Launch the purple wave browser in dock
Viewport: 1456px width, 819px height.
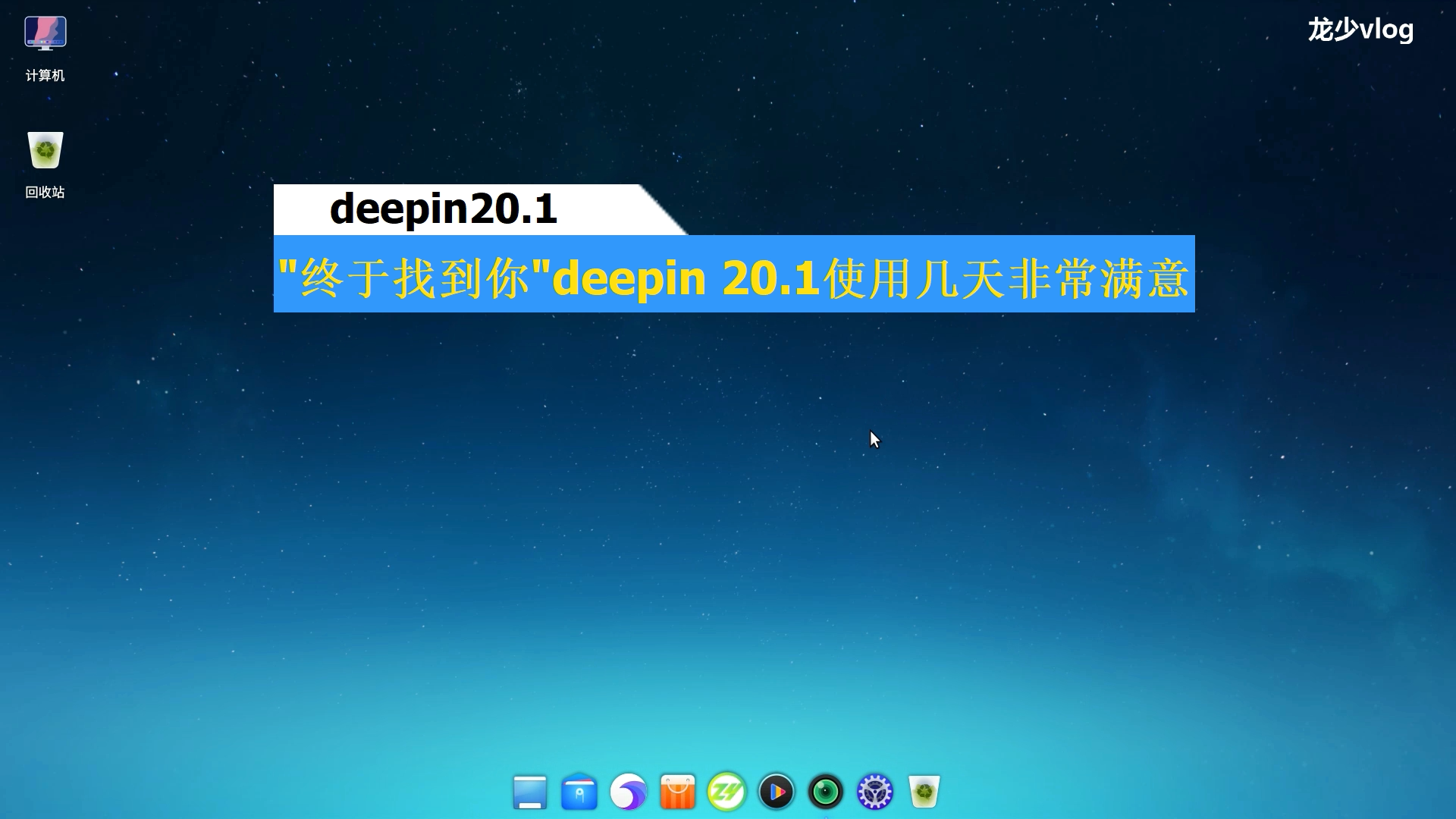click(629, 792)
